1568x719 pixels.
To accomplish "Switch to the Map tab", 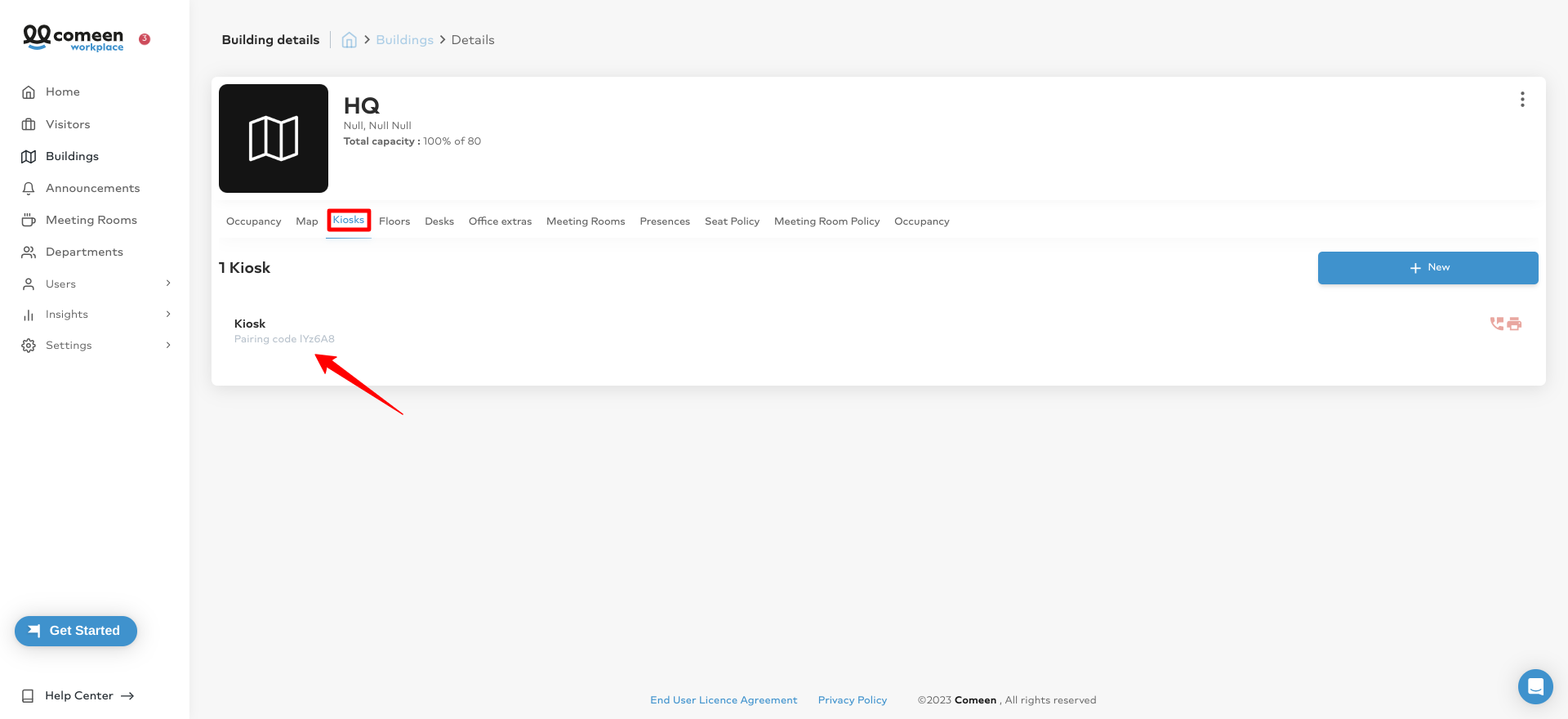I will [x=307, y=221].
